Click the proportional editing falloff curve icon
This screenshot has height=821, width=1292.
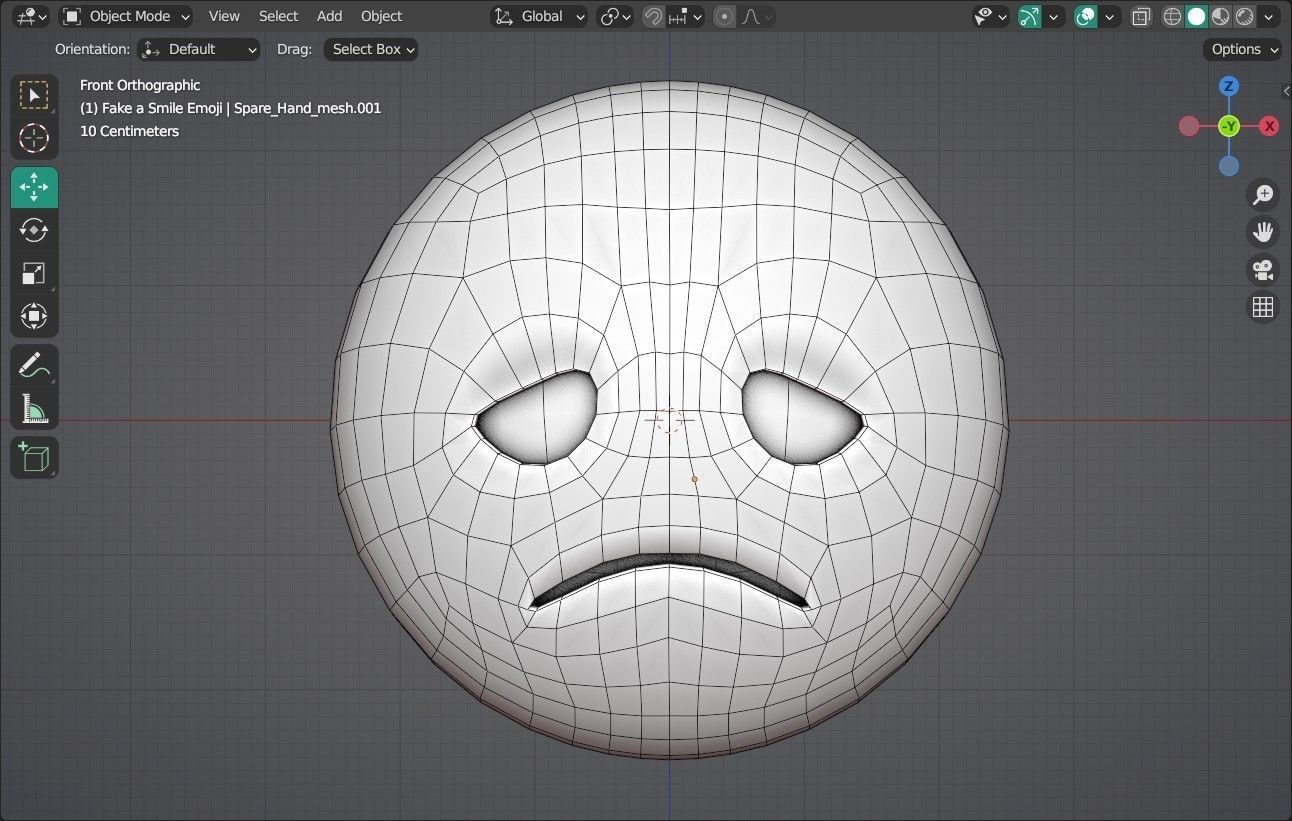click(753, 16)
